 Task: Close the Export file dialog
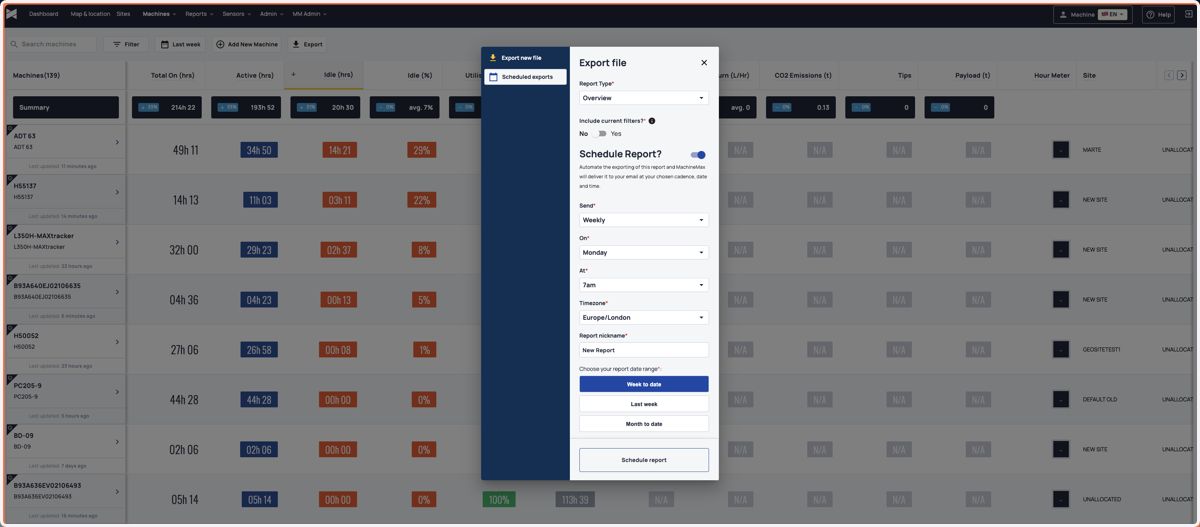click(704, 63)
